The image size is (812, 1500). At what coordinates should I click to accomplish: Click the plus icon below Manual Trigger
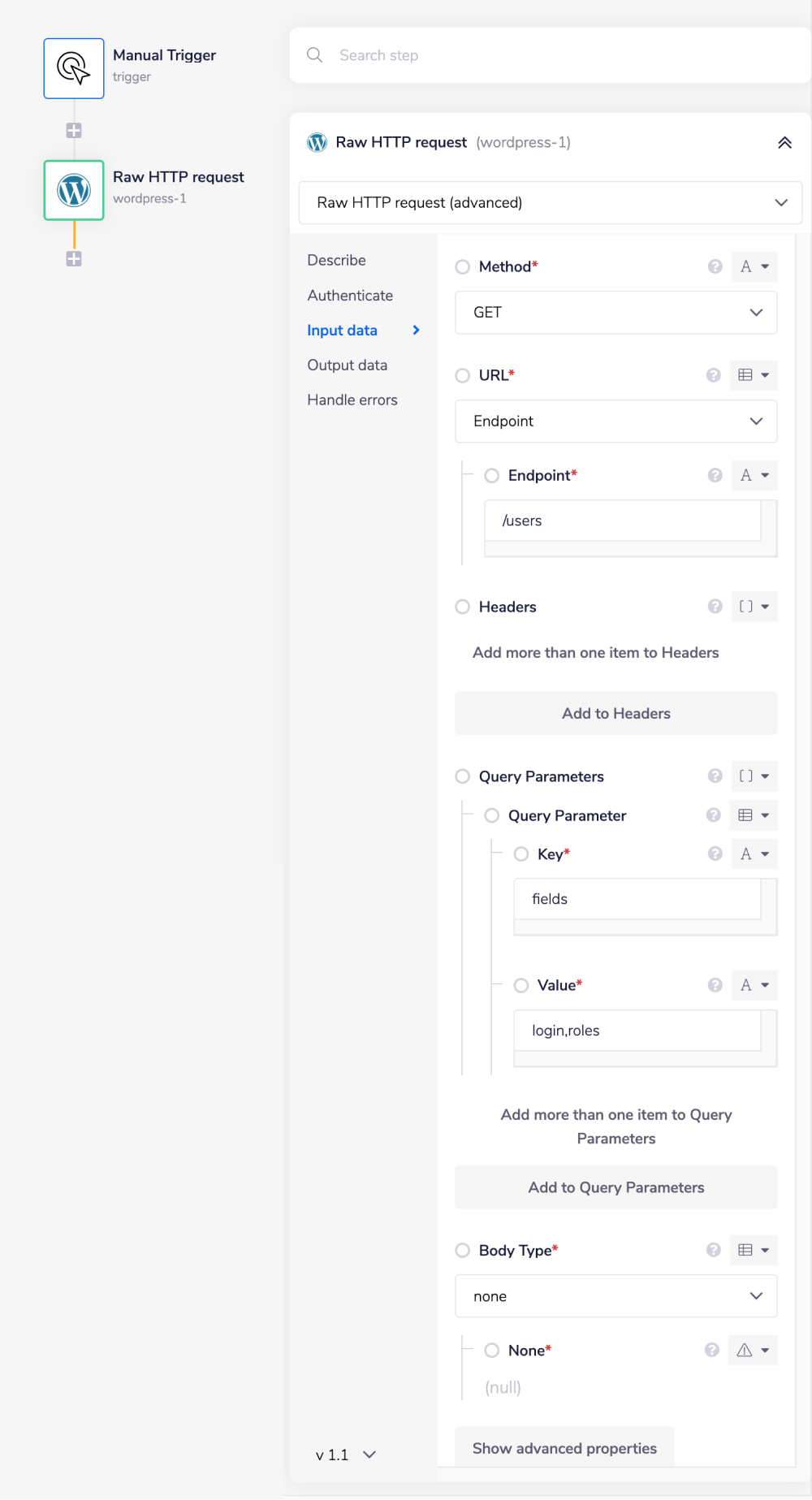point(74,130)
